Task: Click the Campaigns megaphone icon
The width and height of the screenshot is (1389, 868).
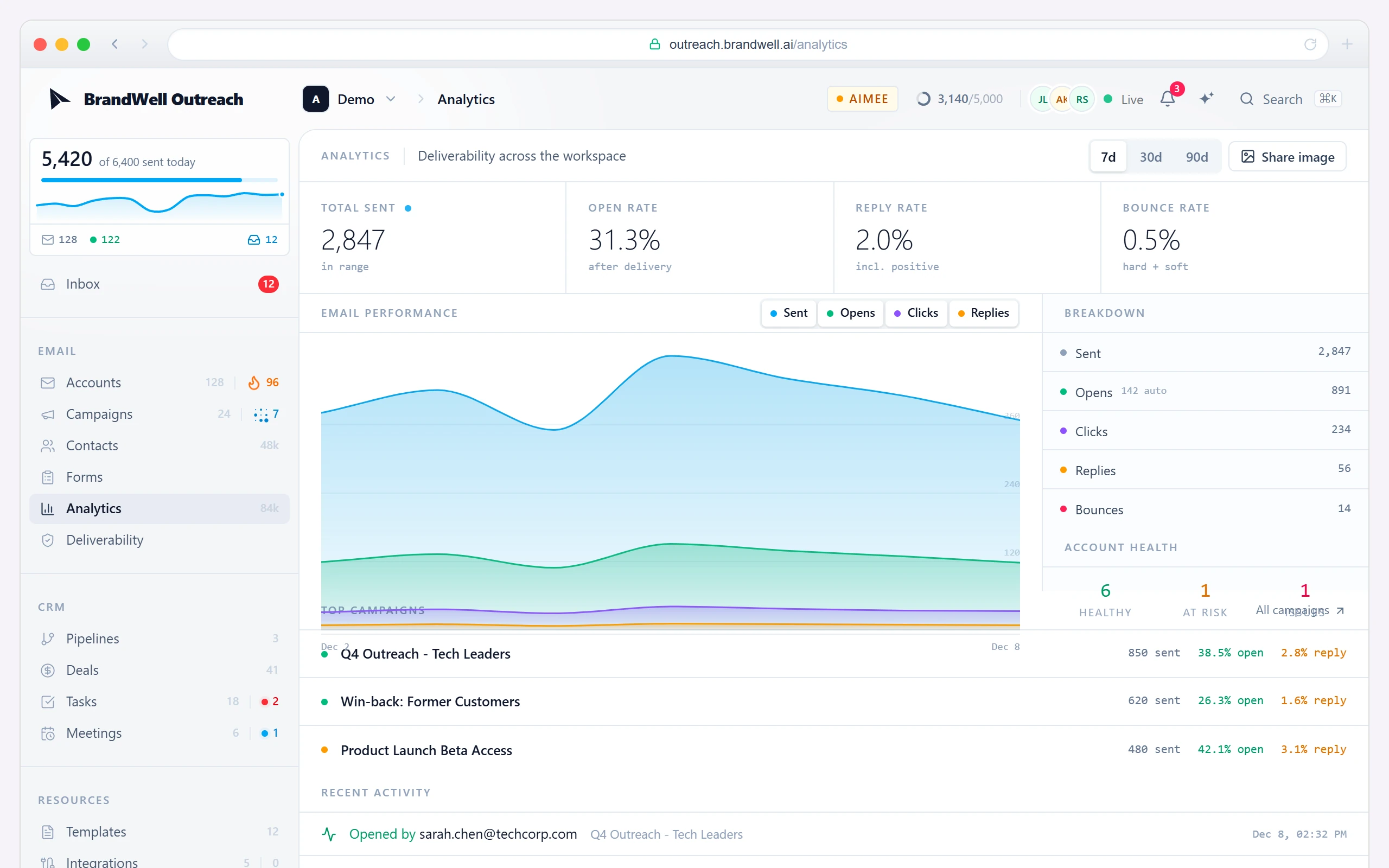Action: pyautogui.click(x=48, y=414)
